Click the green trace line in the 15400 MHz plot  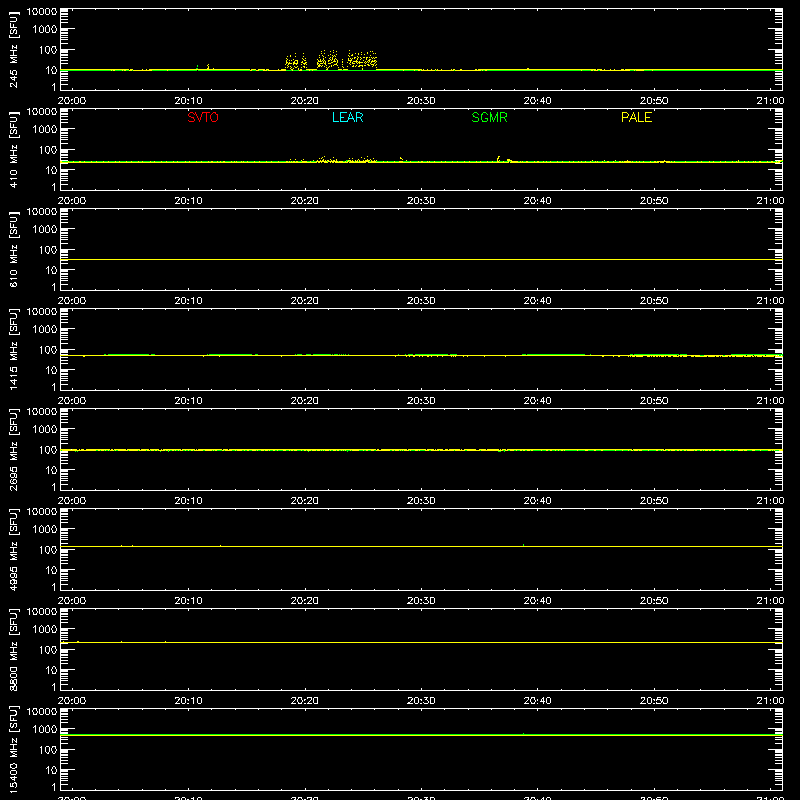click(421, 735)
